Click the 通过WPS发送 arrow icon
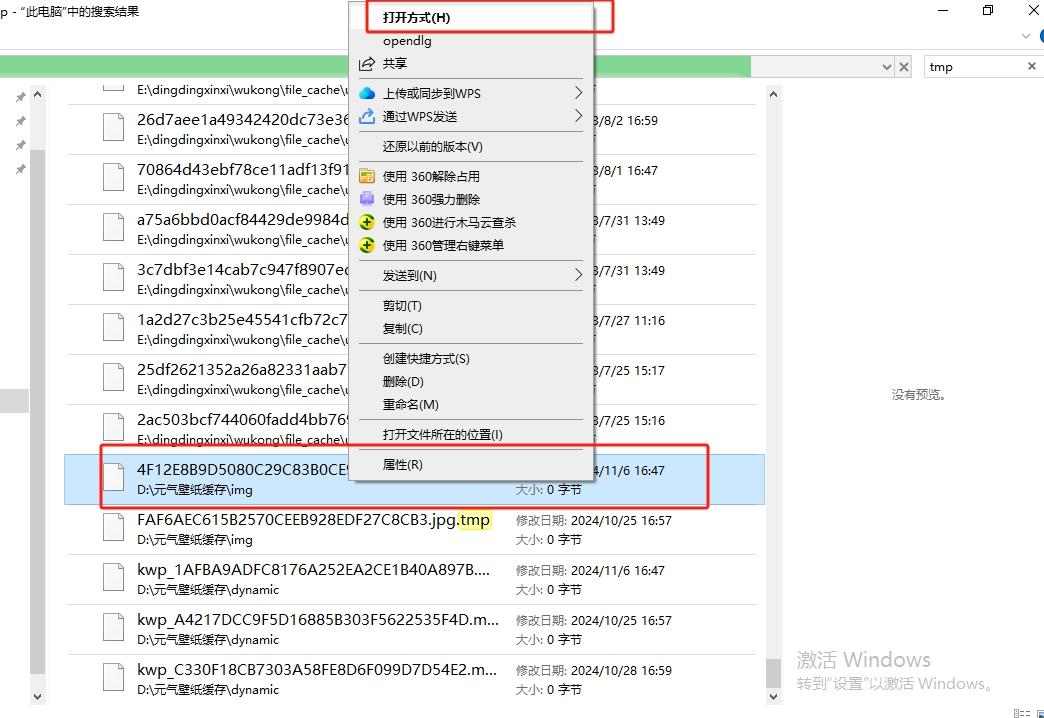 click(x=368, y=116)
